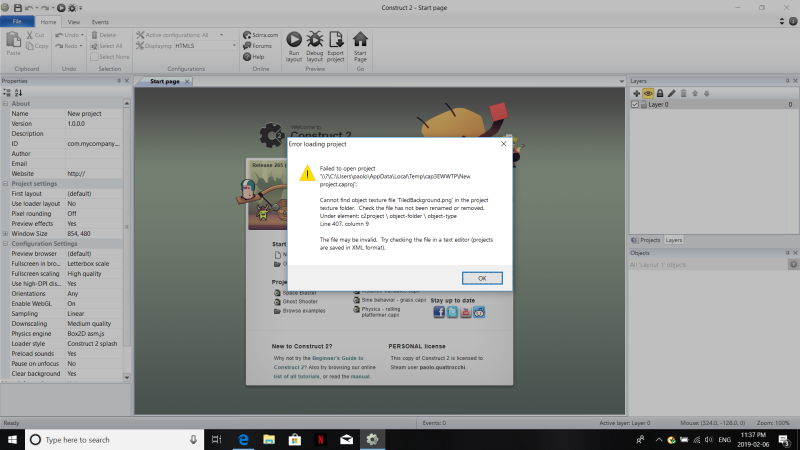Click the Paste clipboard icon
This screenshot has width=800, height=450.
13,40
